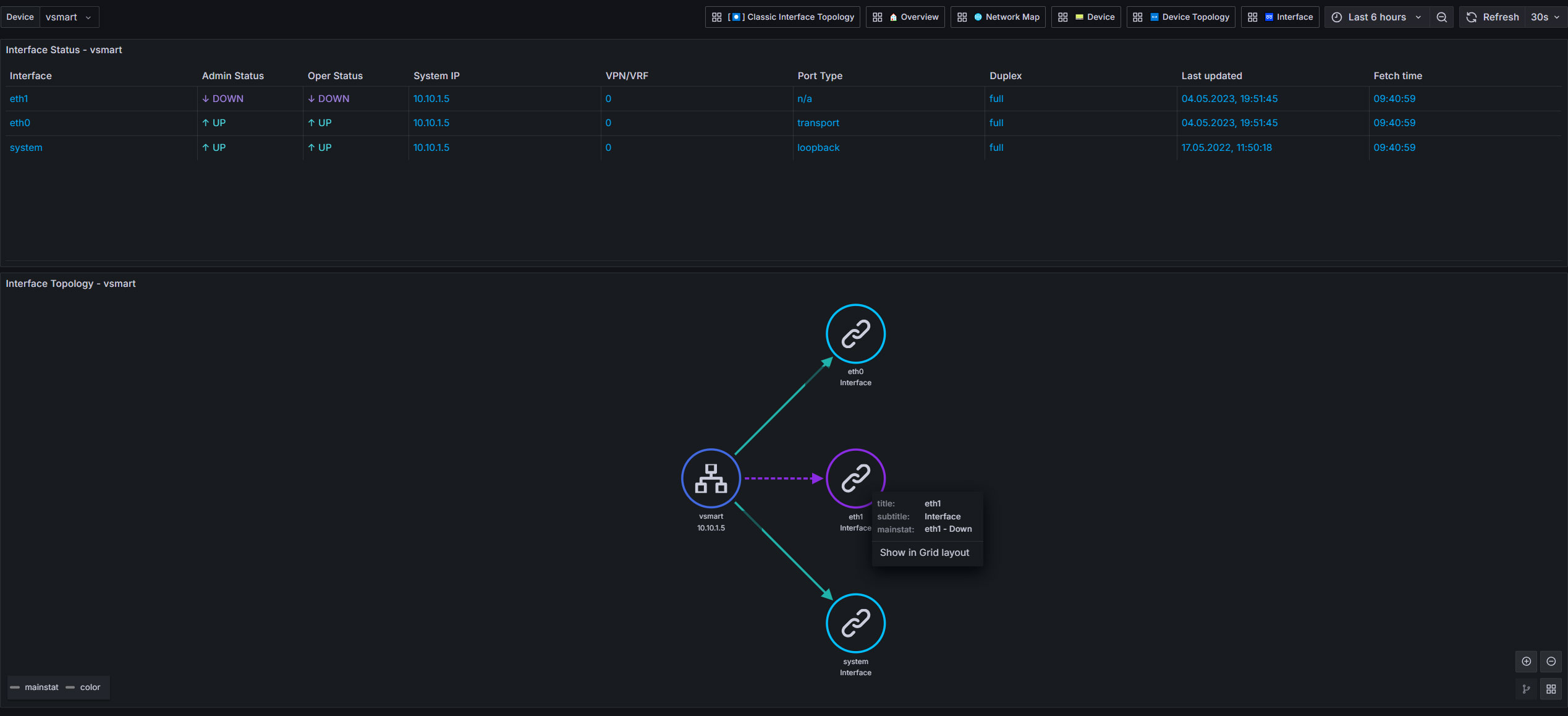The width and height of the screenshot is (1568, 716).
Task: Click the time range zoom out icon
Action: pyautogui.click(x=1442, y=17)
